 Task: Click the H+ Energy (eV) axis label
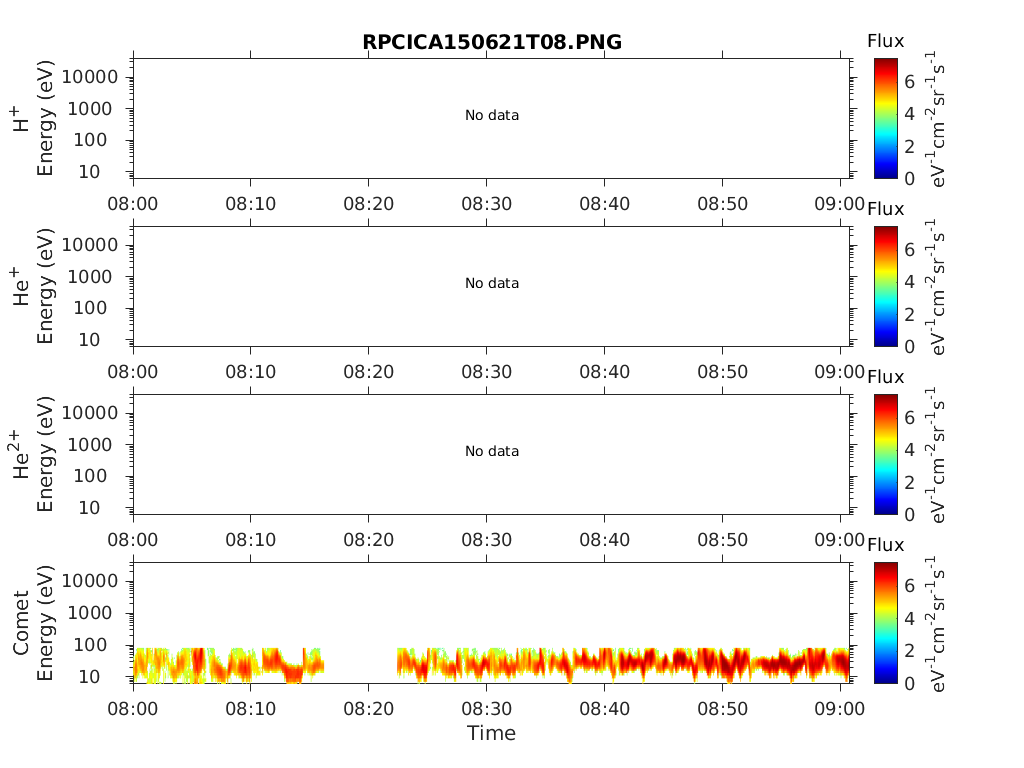point(33,118)
